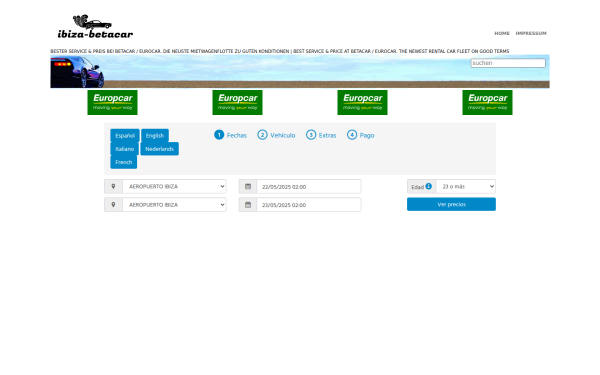Open return location dropdown below pickup

click(x=174, y=205)
